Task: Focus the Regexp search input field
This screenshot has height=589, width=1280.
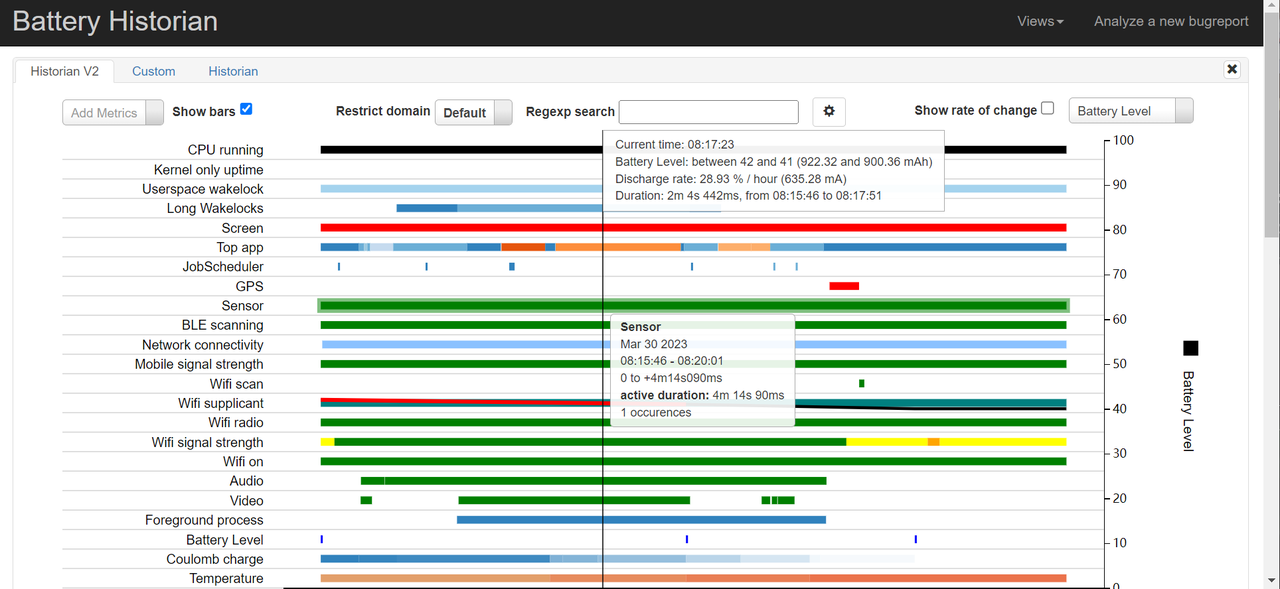Action: pos(709,112)
